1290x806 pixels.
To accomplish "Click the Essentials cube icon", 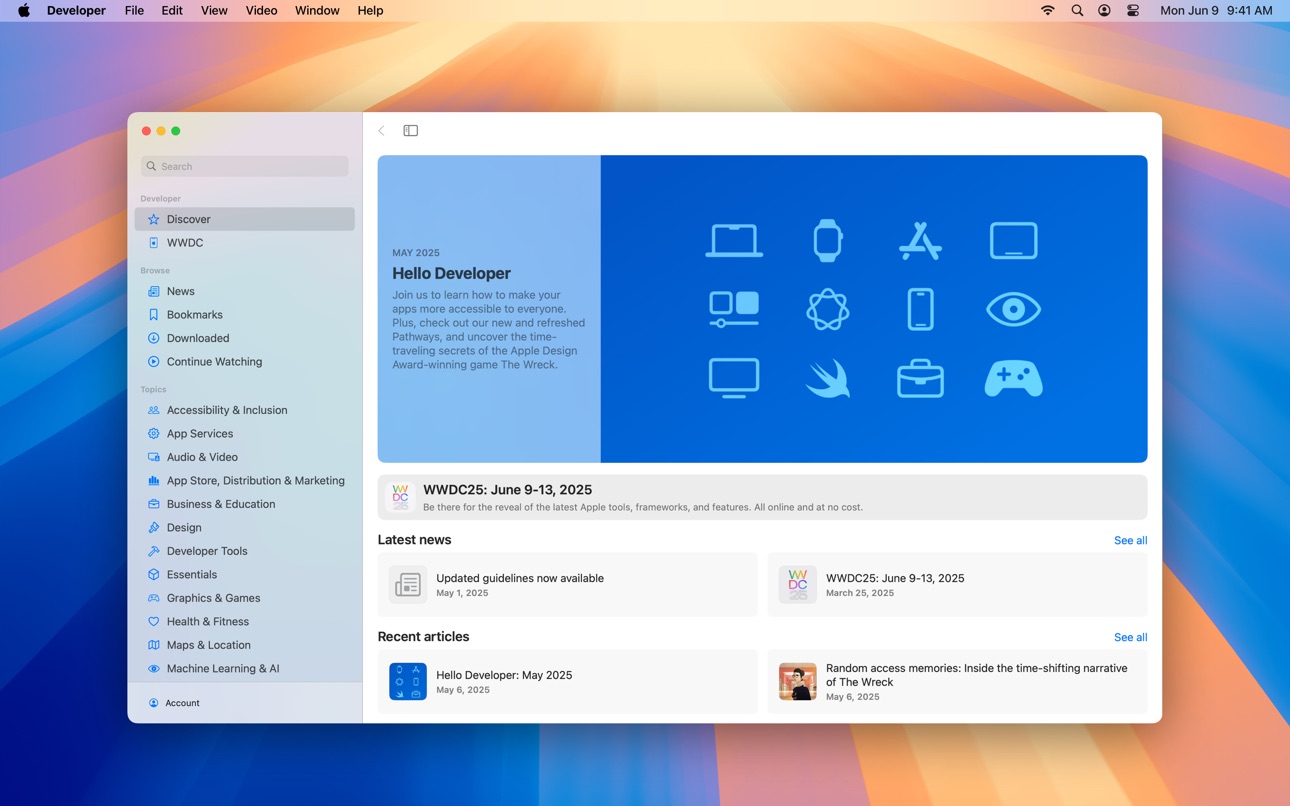I will 153,575.
